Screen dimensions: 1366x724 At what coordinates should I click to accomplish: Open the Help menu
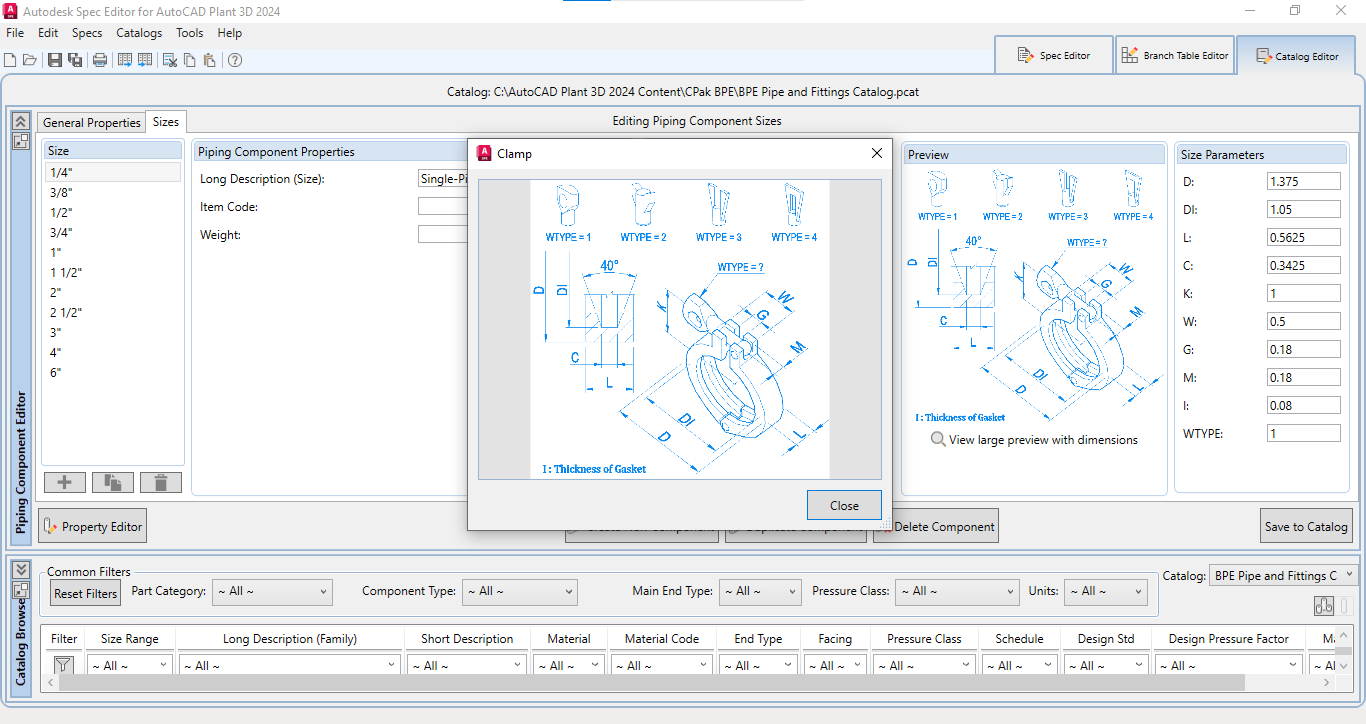point(230,33)
